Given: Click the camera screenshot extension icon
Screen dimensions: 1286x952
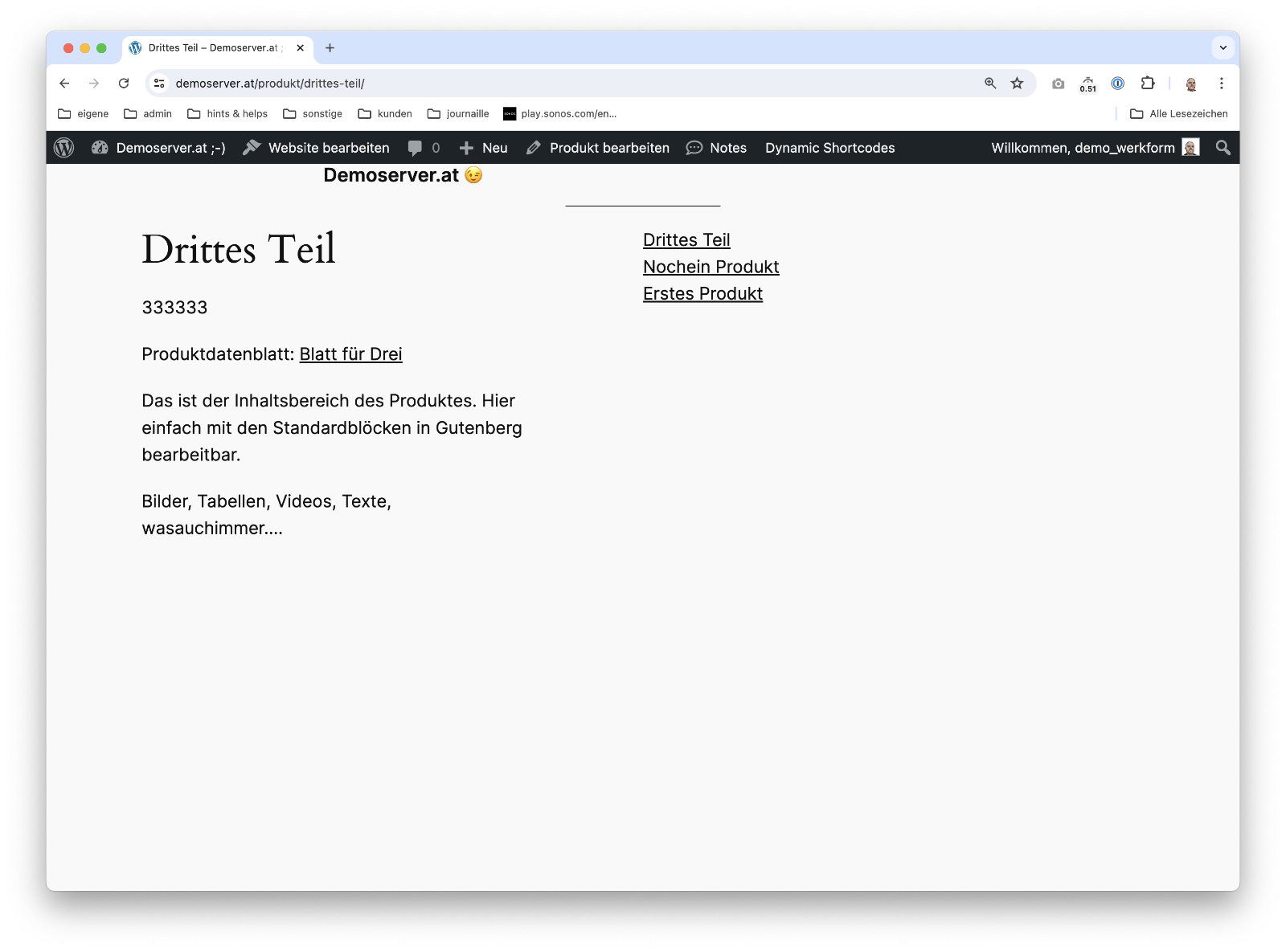Looking at the screenshot, I should (1058, 84).
